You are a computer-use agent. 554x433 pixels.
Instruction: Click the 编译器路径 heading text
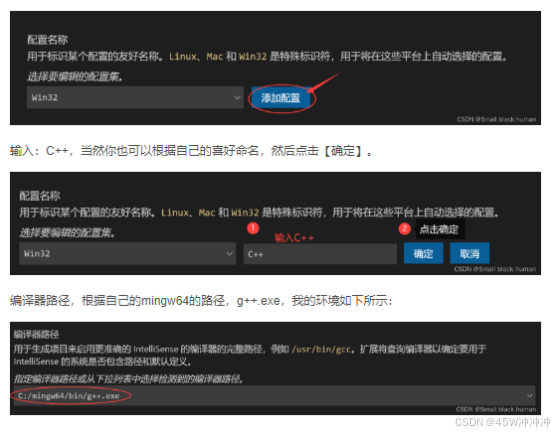click(x=36, y=334)
